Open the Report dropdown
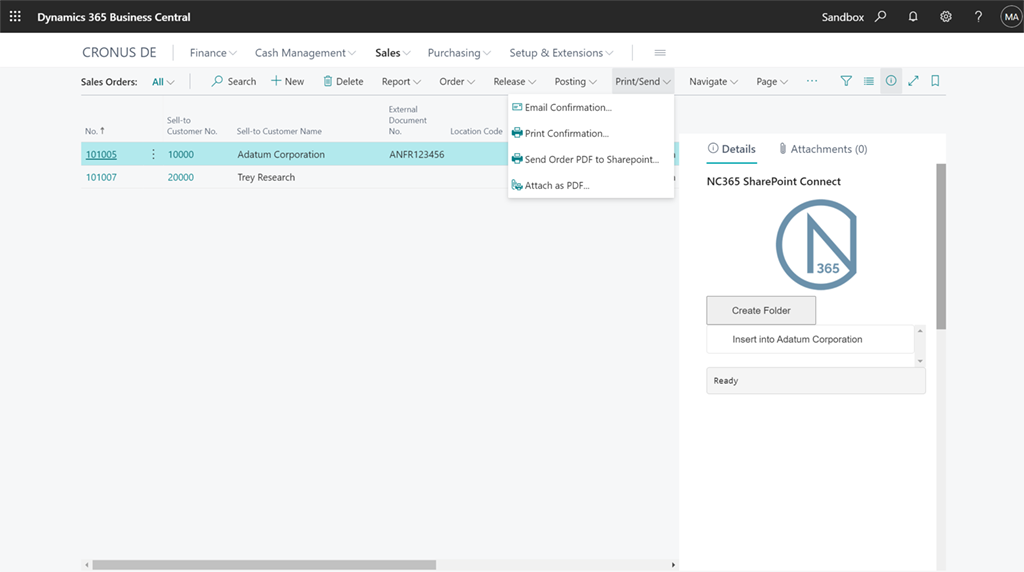 point(401,81)
